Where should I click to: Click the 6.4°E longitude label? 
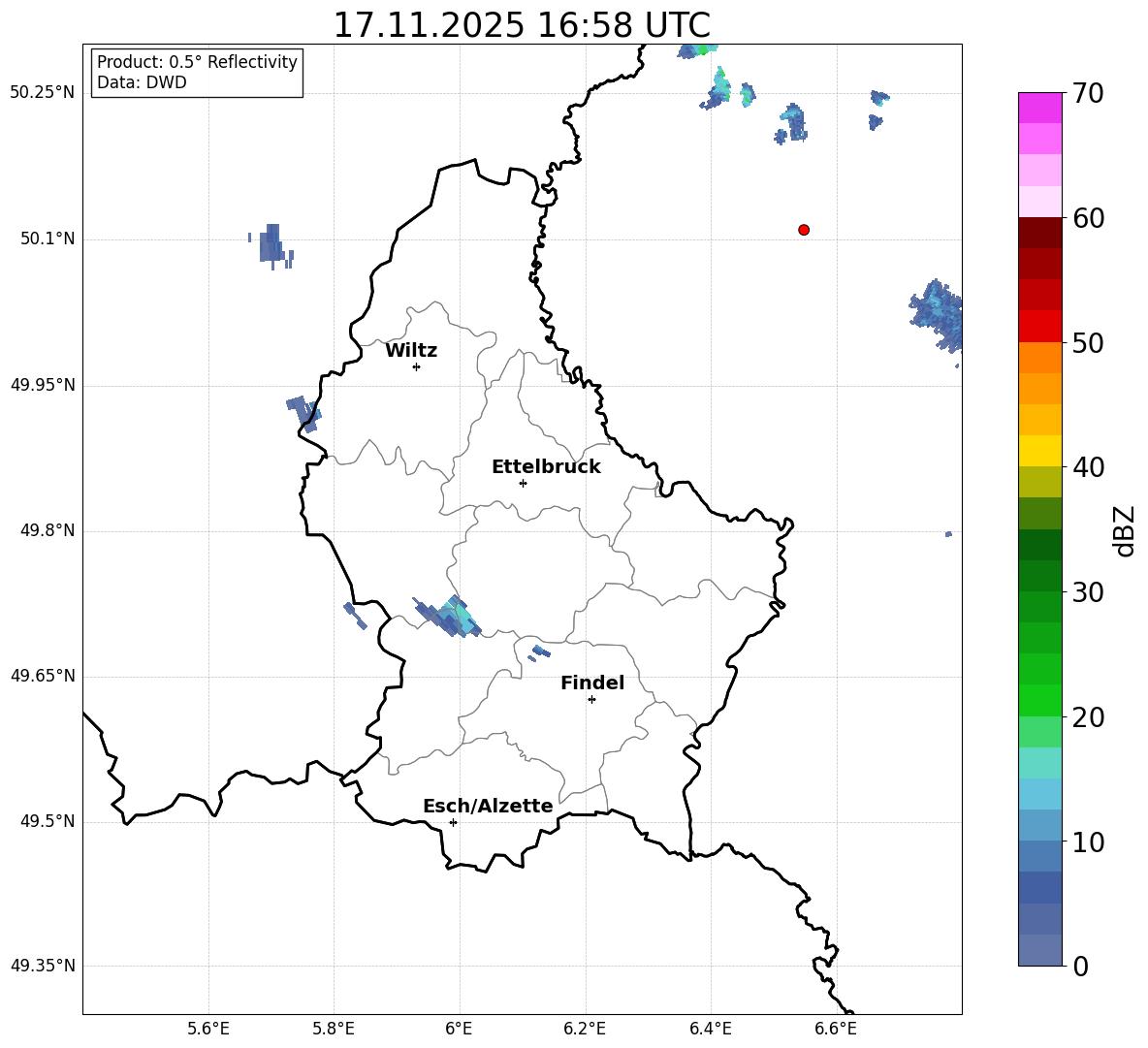[710, 1029]
